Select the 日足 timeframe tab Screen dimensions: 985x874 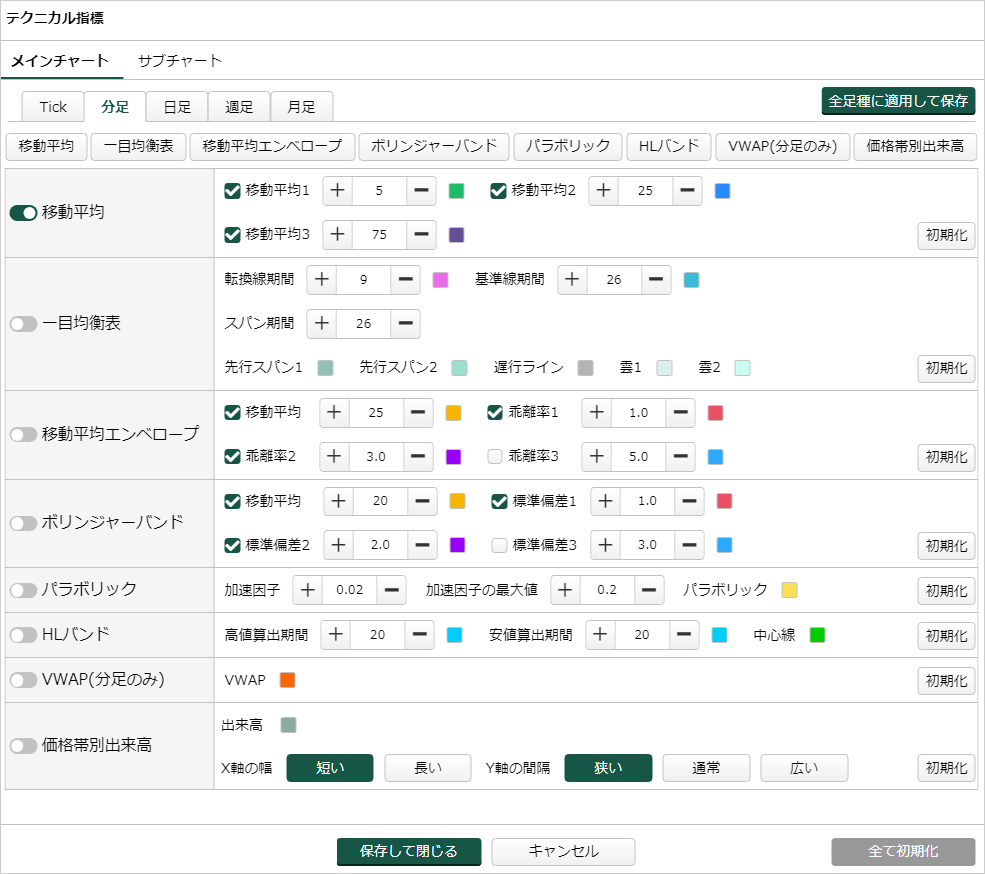pyautogui.click(x=177, y=107)
